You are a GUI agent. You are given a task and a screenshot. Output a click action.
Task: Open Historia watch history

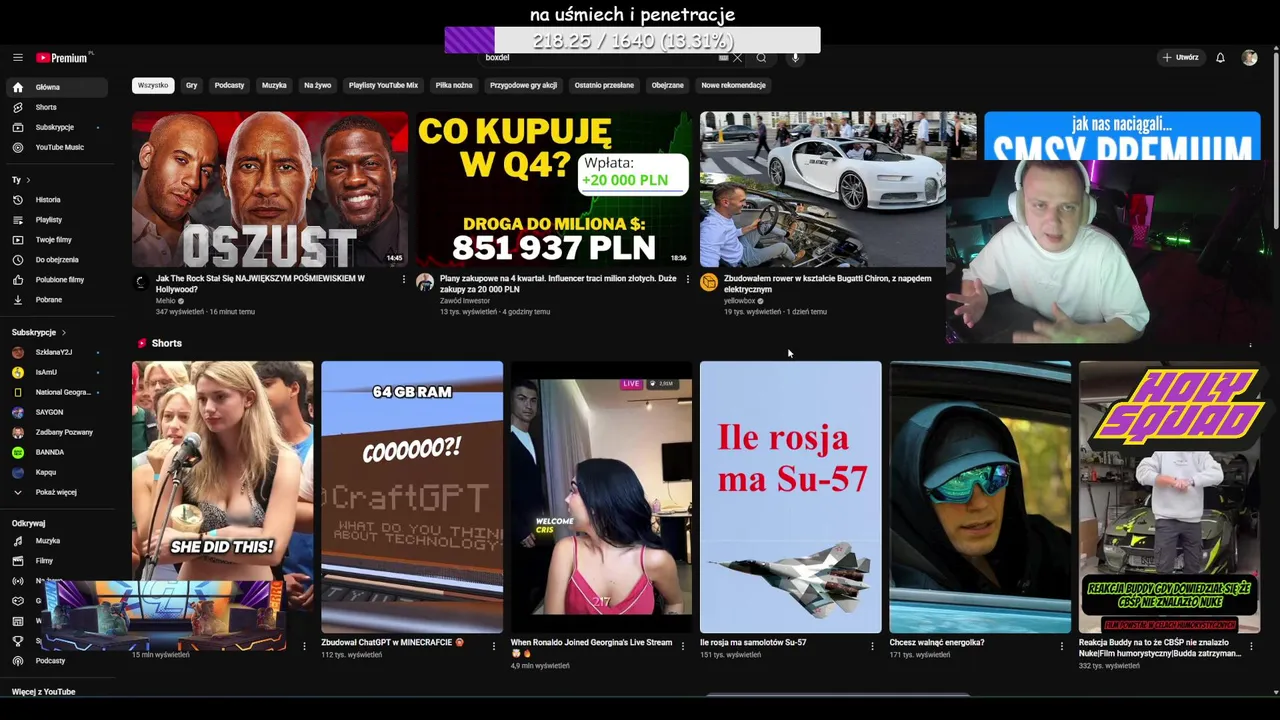tap(48, 200)
